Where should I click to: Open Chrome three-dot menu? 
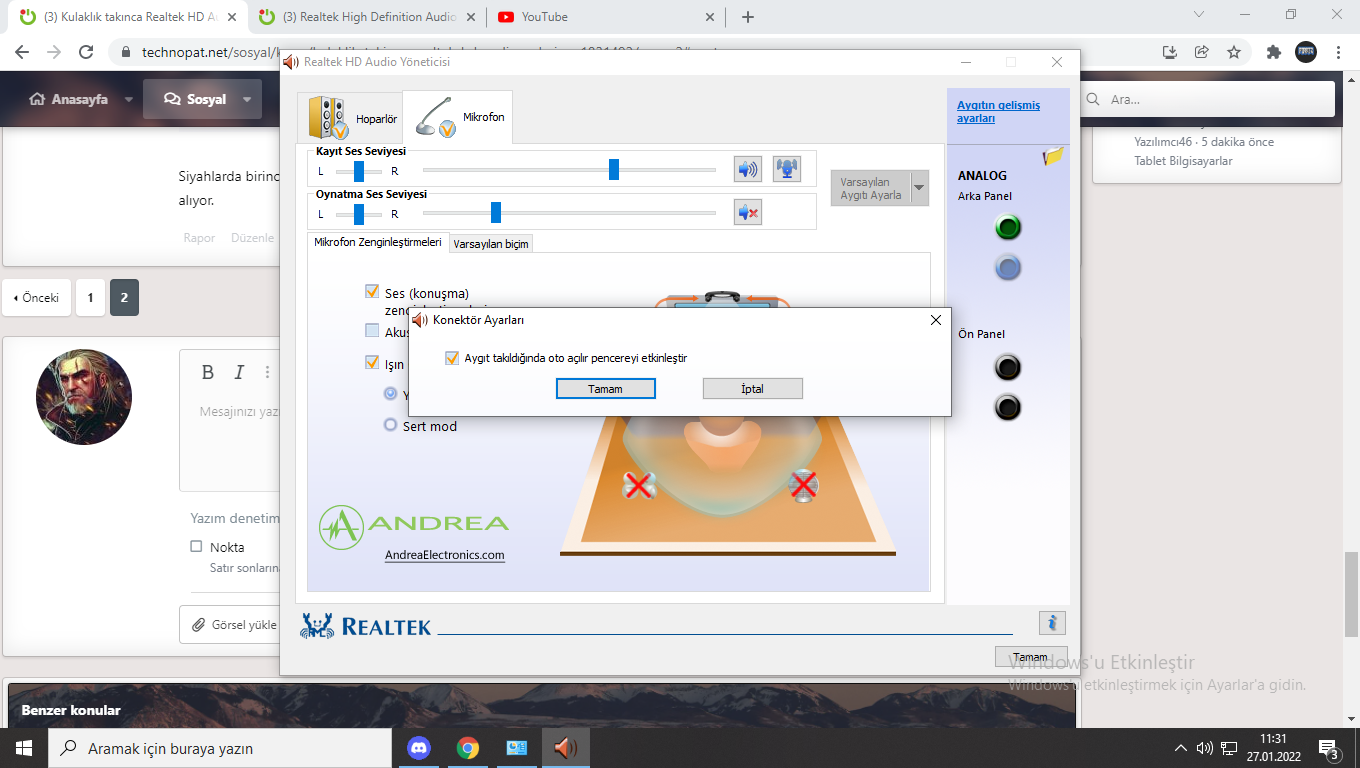tap(1338, 52)
